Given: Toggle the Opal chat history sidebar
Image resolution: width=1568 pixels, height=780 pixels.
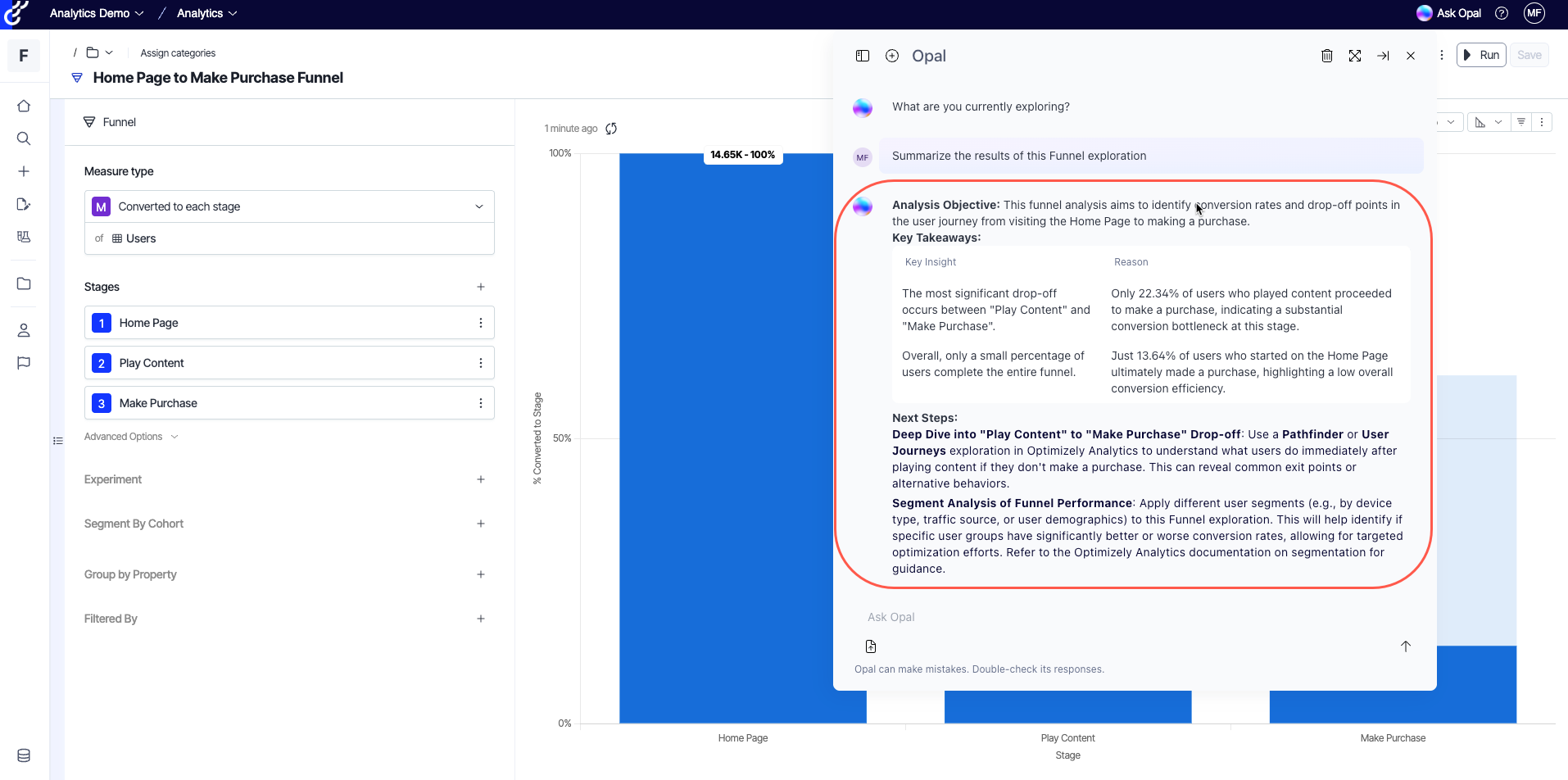Looking at the screenshot, I should [x=863, y=56].
